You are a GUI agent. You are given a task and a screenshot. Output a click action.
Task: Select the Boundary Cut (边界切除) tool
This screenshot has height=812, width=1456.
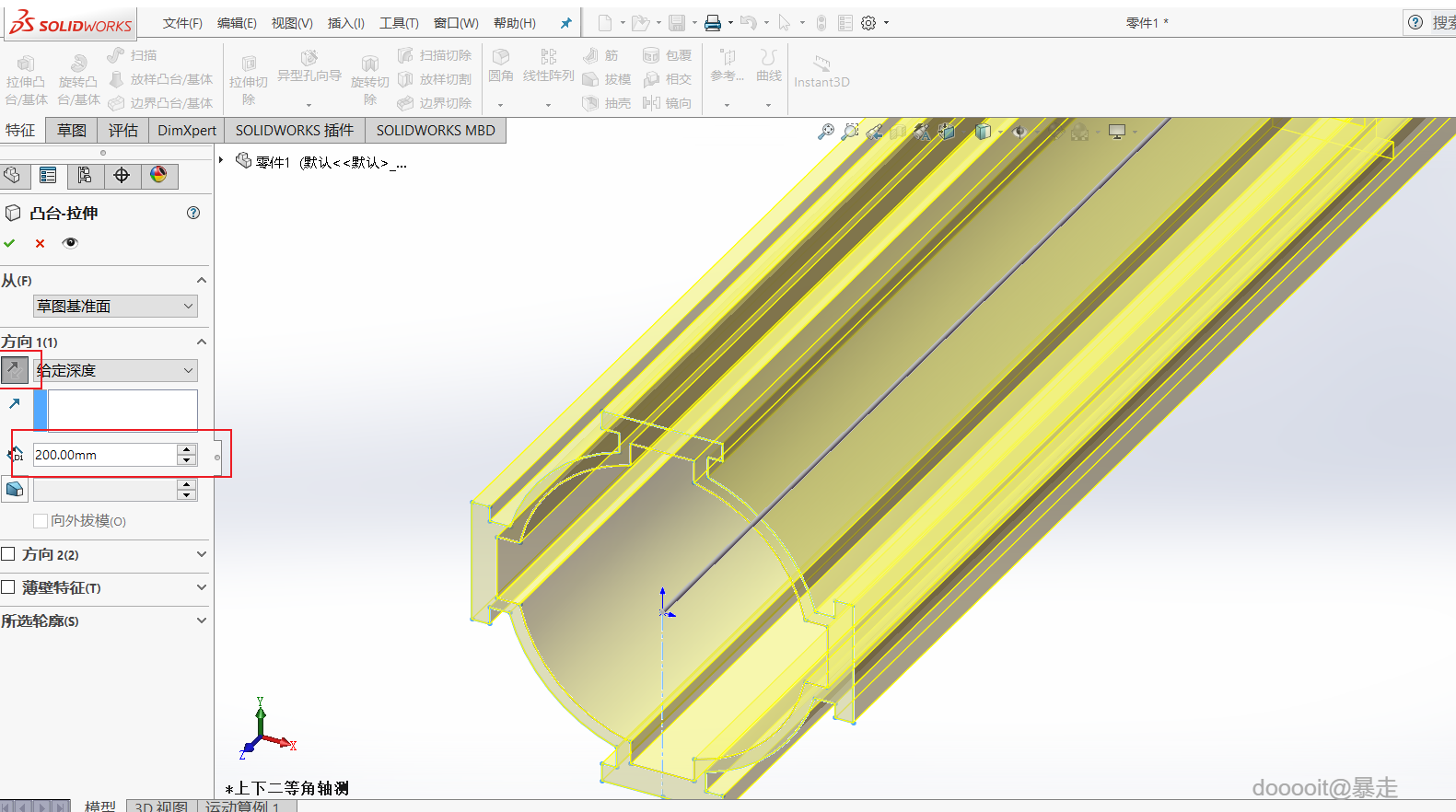coord(435,103)
